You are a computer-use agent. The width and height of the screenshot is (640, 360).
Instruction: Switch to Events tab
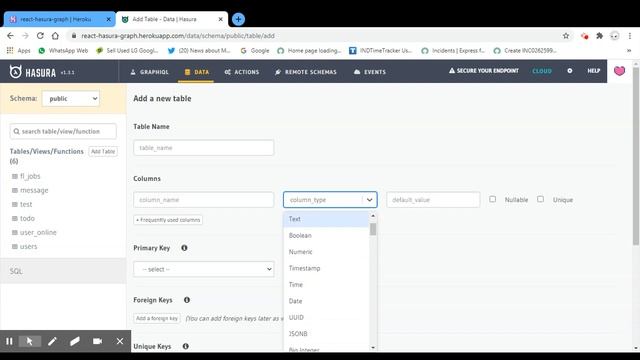click(369, 72)
